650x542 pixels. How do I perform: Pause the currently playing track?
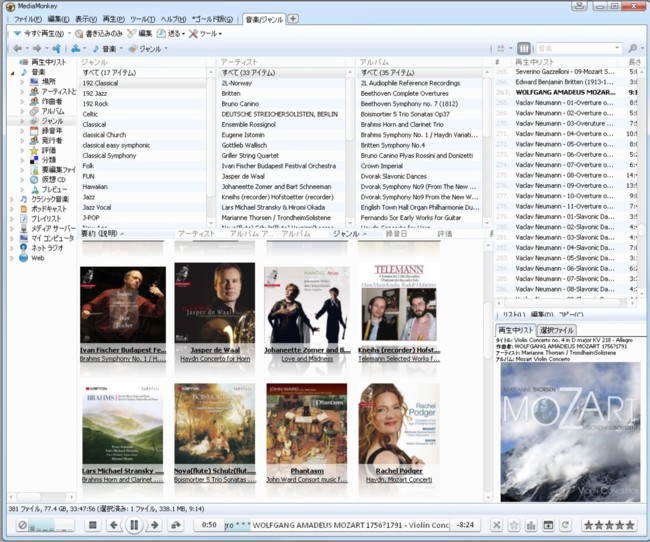coord(134,525)
